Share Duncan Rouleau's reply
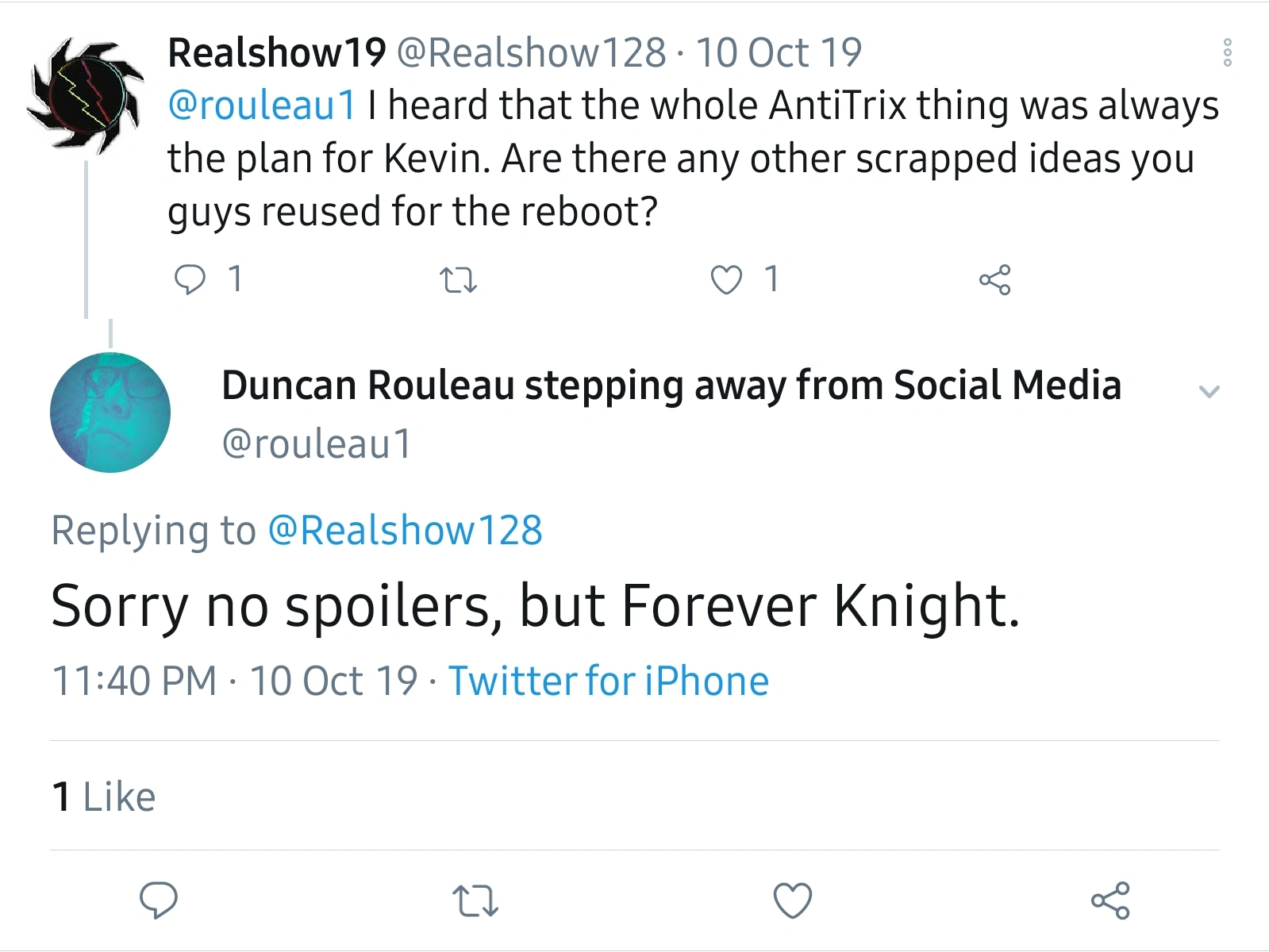This screenshot has height=952, width=1269. (1109, 900)
